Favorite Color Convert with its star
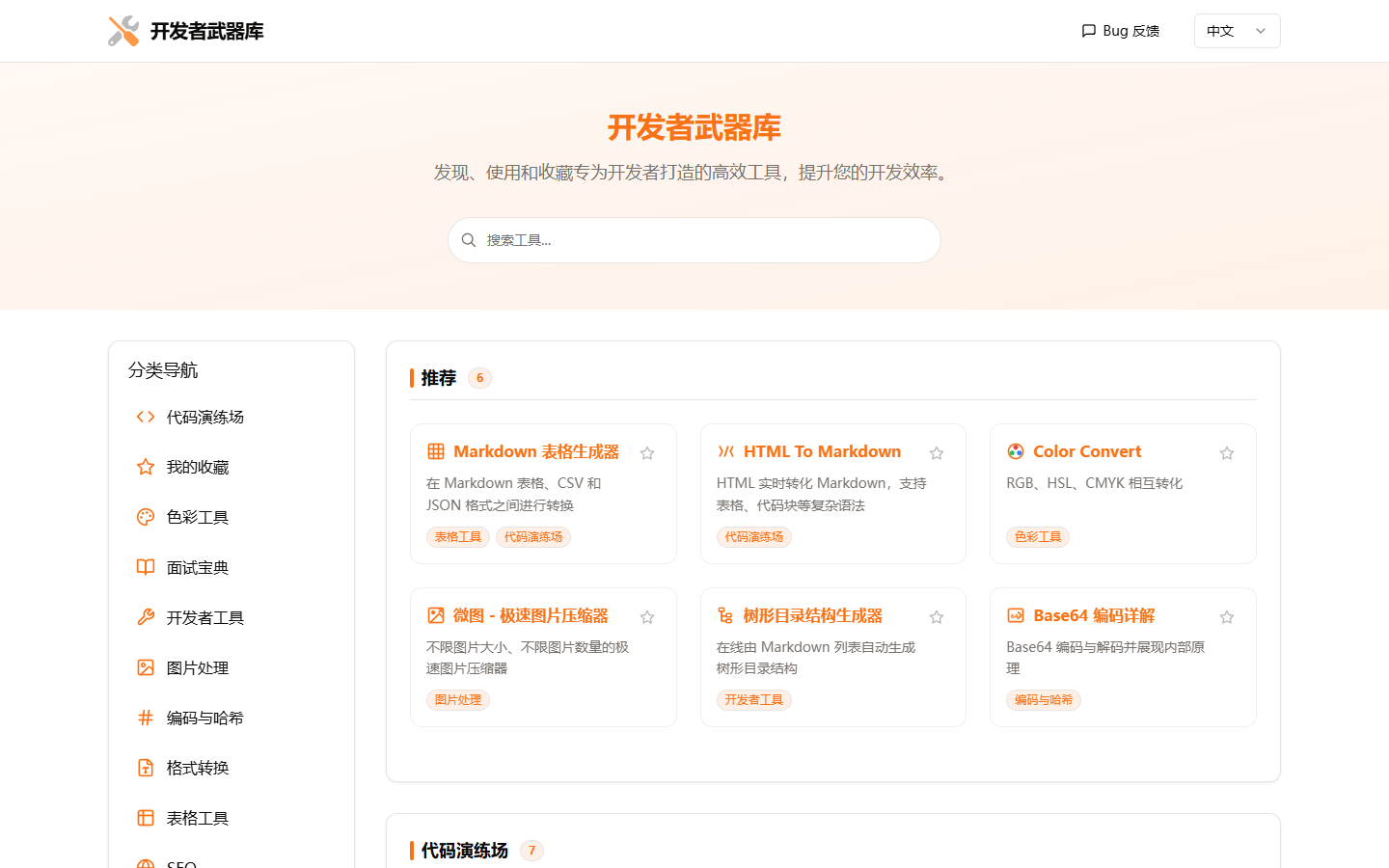The height and width of the screenshot is (868, 1389). pyautogui.click(x=1227, y=453)
